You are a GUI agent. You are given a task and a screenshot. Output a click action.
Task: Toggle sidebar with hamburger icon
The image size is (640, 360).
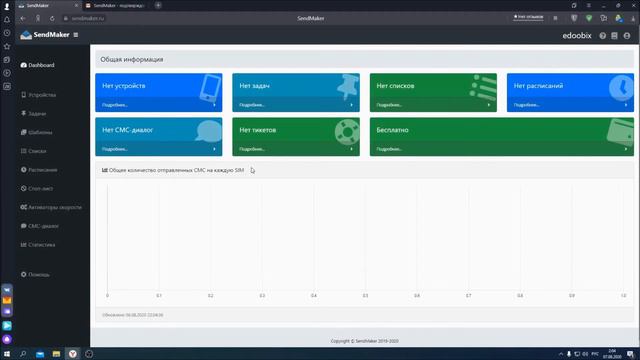[x=76, y=35]
